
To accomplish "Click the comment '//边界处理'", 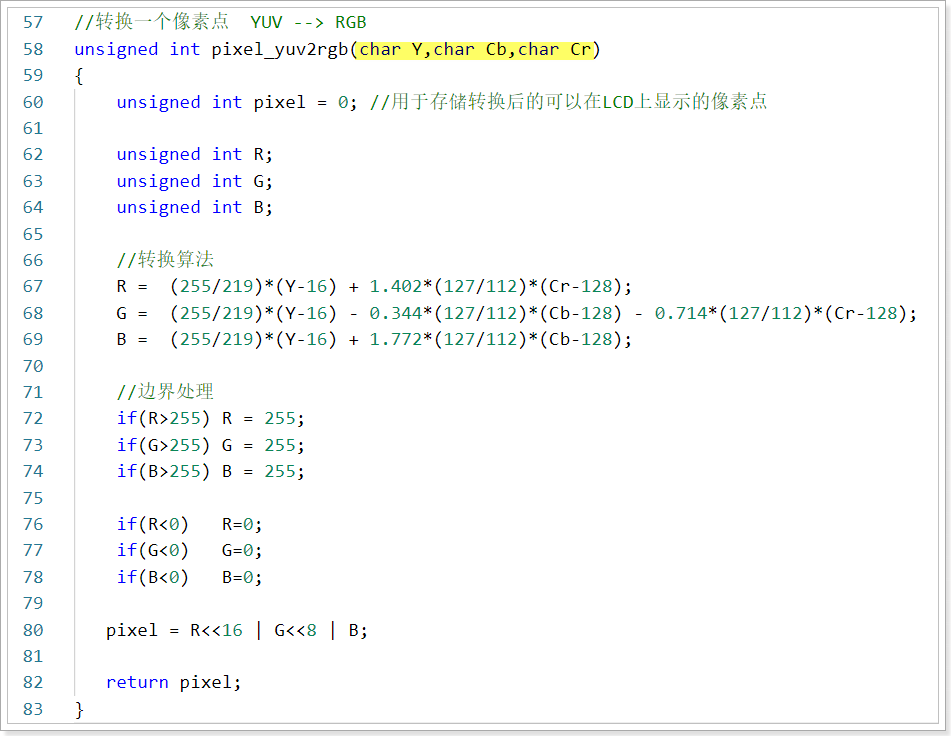I will click(165, 392).
